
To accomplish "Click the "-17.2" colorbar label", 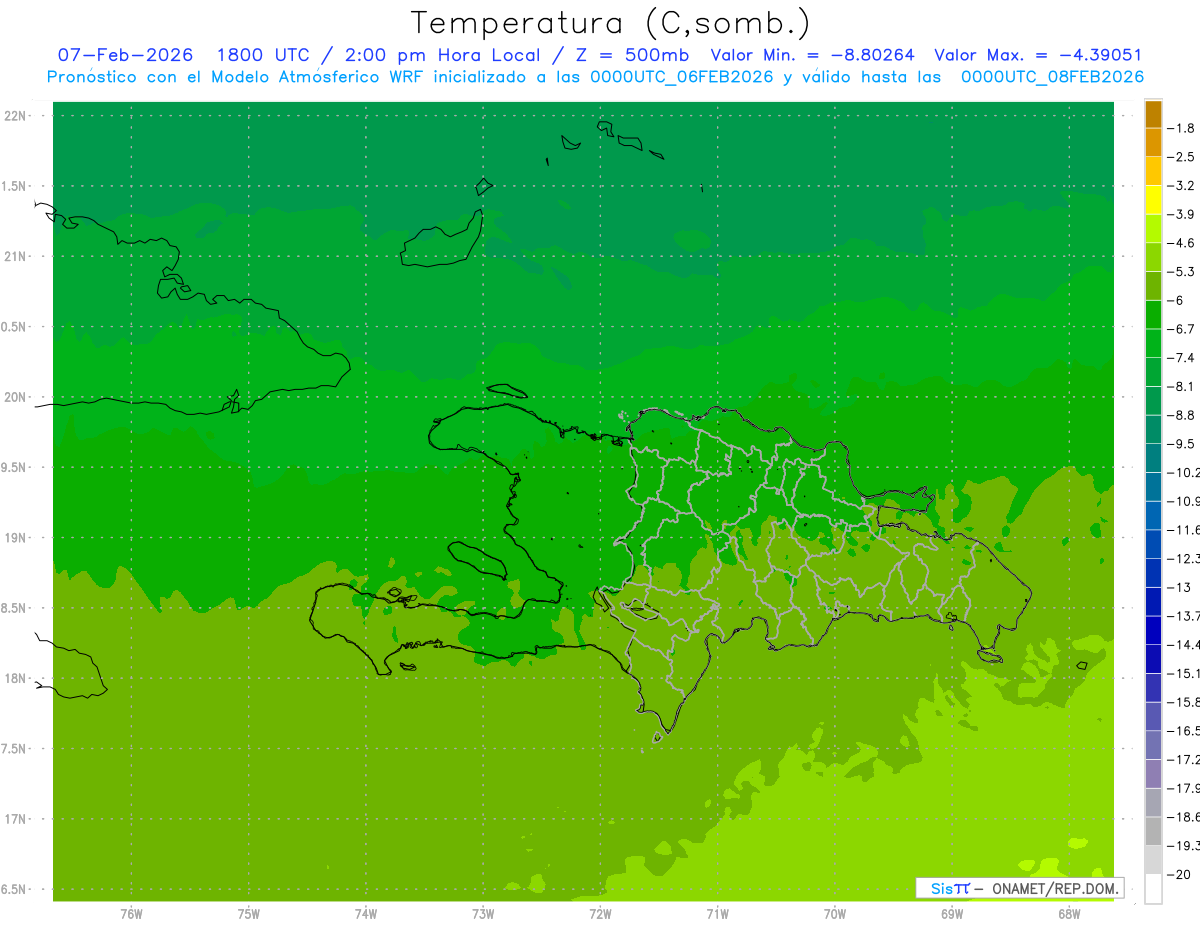I will point(1183,760).
